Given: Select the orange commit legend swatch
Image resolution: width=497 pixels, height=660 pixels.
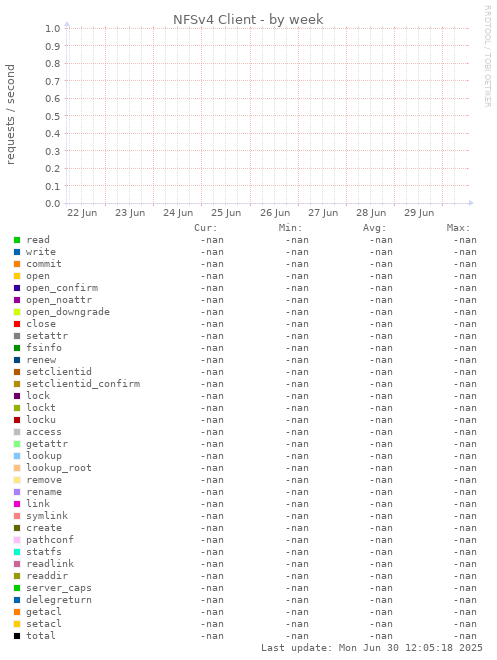Looking at the screenshot, I should (x=17, y=264).
